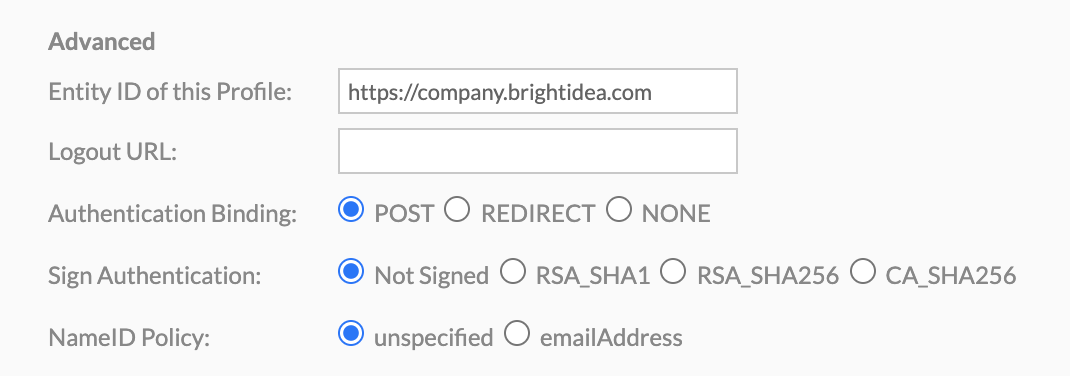
Task: Click the 'NameID Policy:' label
Action: 129,338
